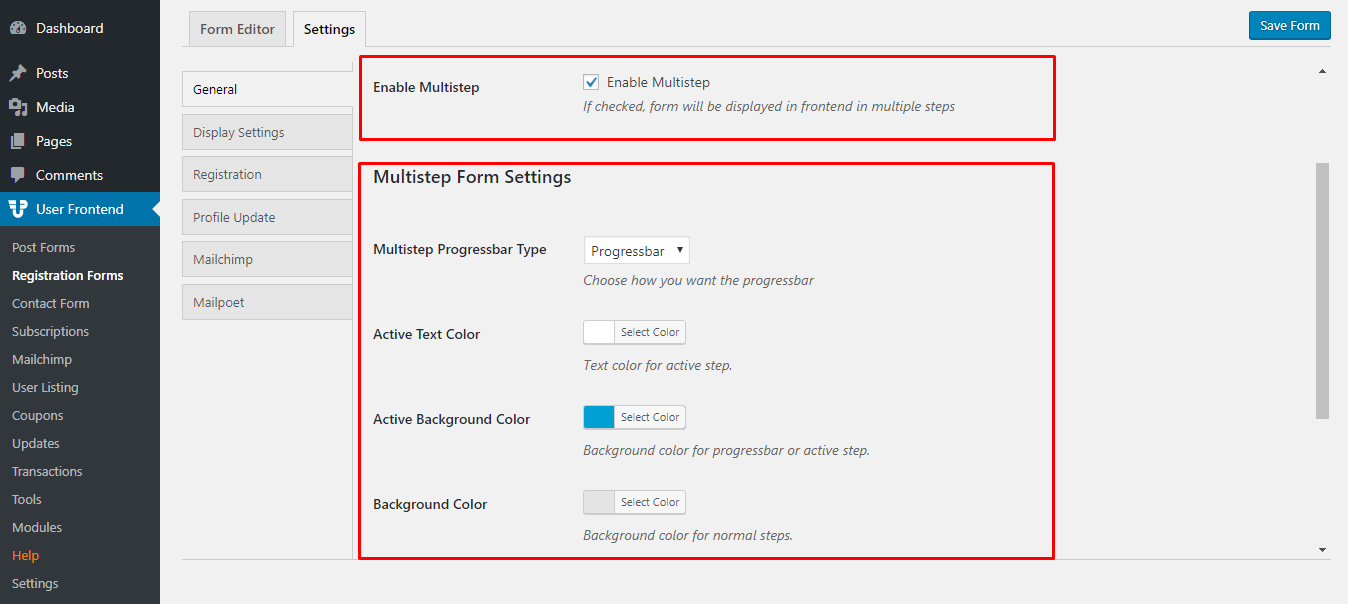Click the blue Active Background Color swatch
The height and width of the screenshot is (604, 1348).
point(599,417)
